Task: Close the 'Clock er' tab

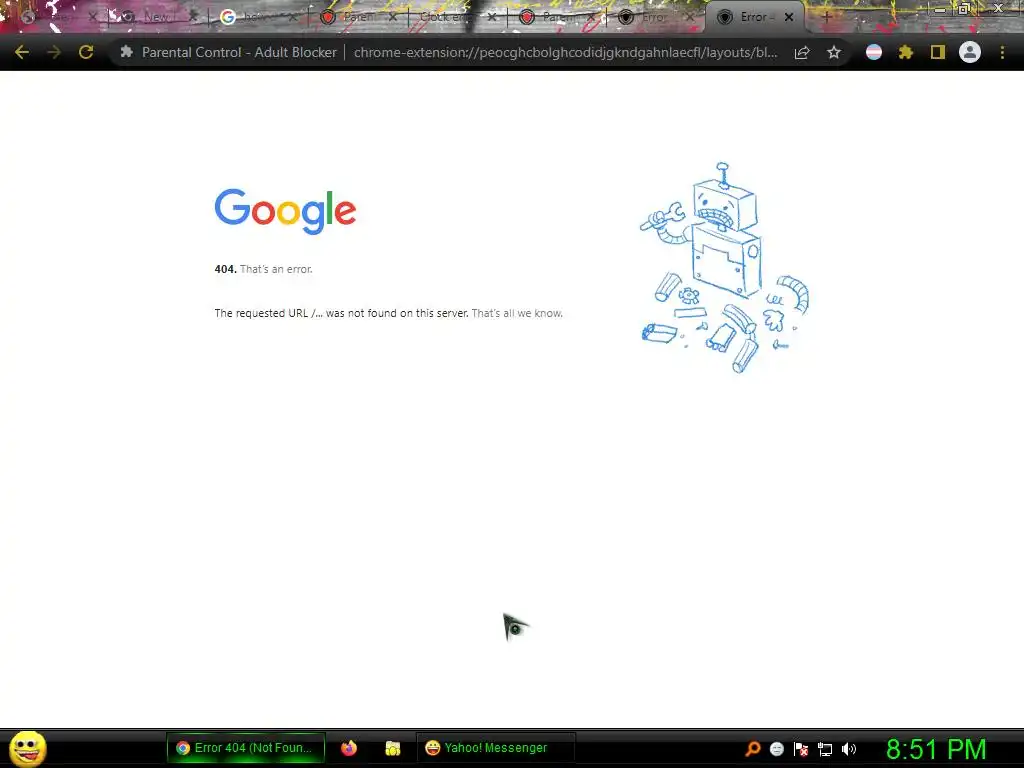Action: click(492, 18)
